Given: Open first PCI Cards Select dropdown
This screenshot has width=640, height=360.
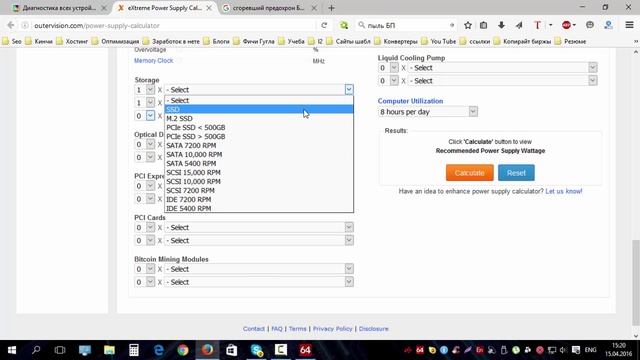Looking at the screenshot, I should [x=259, y=227].
